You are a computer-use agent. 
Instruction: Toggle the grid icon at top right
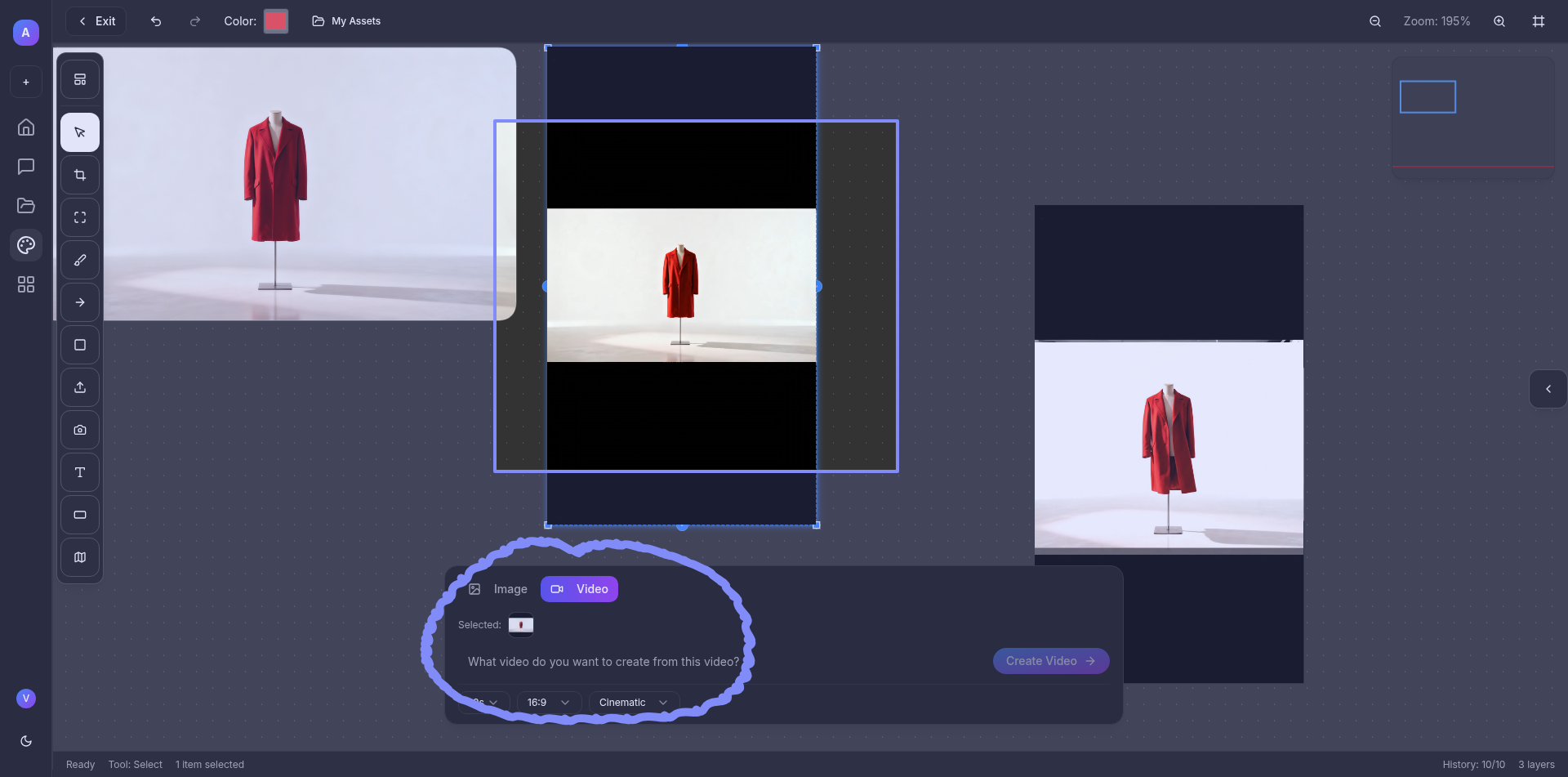(x=1539, y=21)
